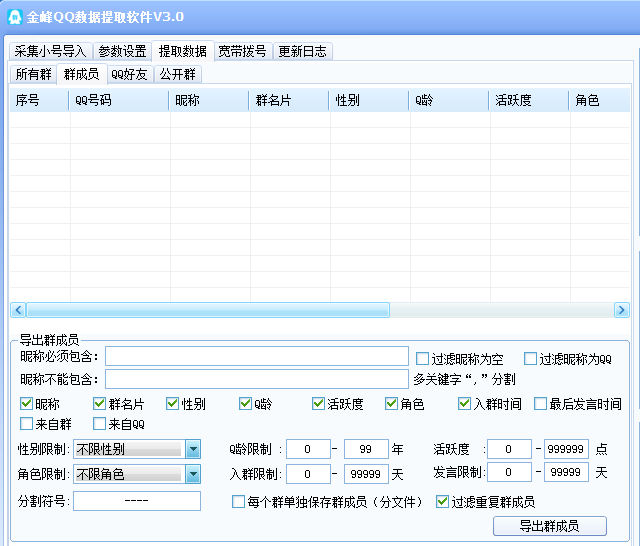This screenshot has height=546, width=640.
Task: Enable 过滤昵称为空 checkbox
Action: (422, 359)
